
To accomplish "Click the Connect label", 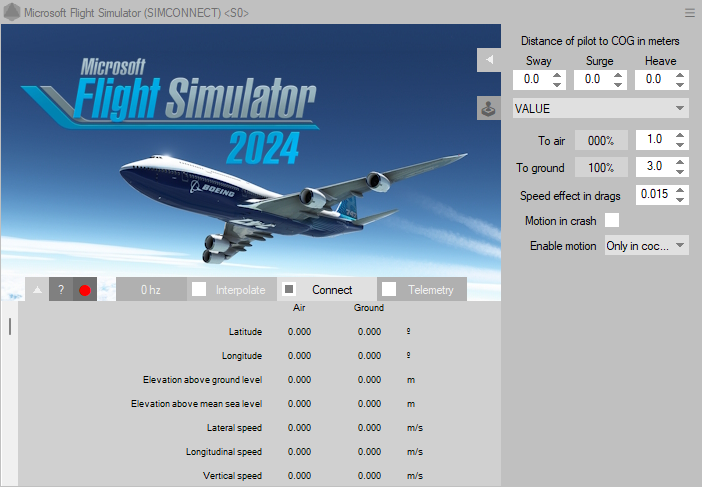I will [332, 290].
